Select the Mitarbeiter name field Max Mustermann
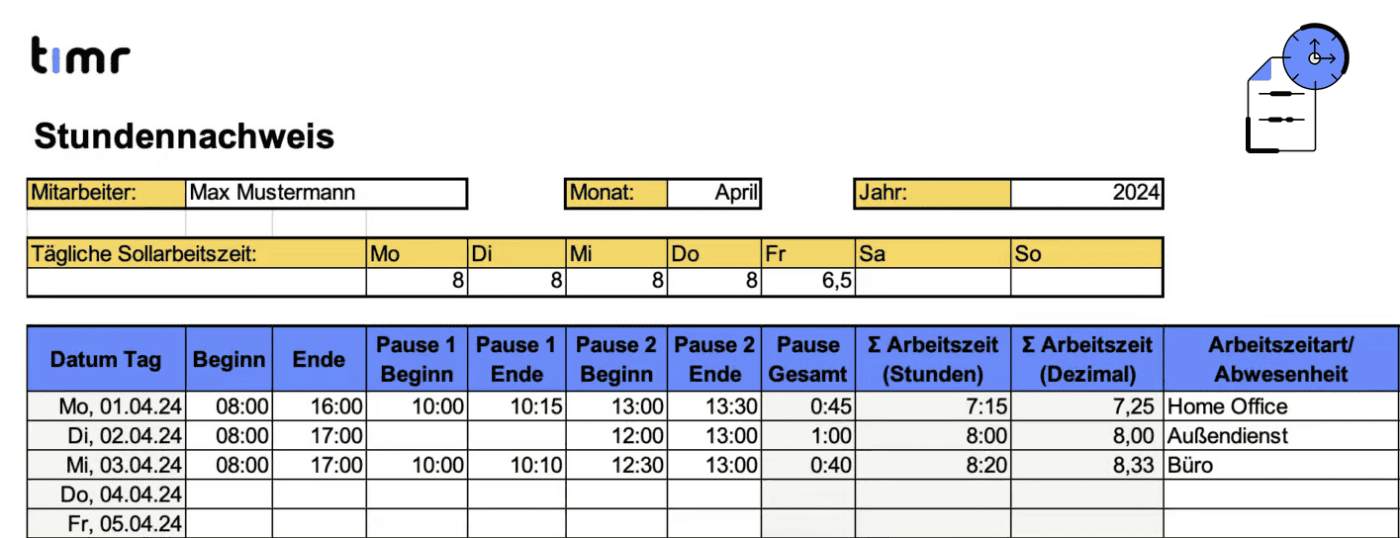The width and height of the screenshot is (1400, 538). point(326,193)
